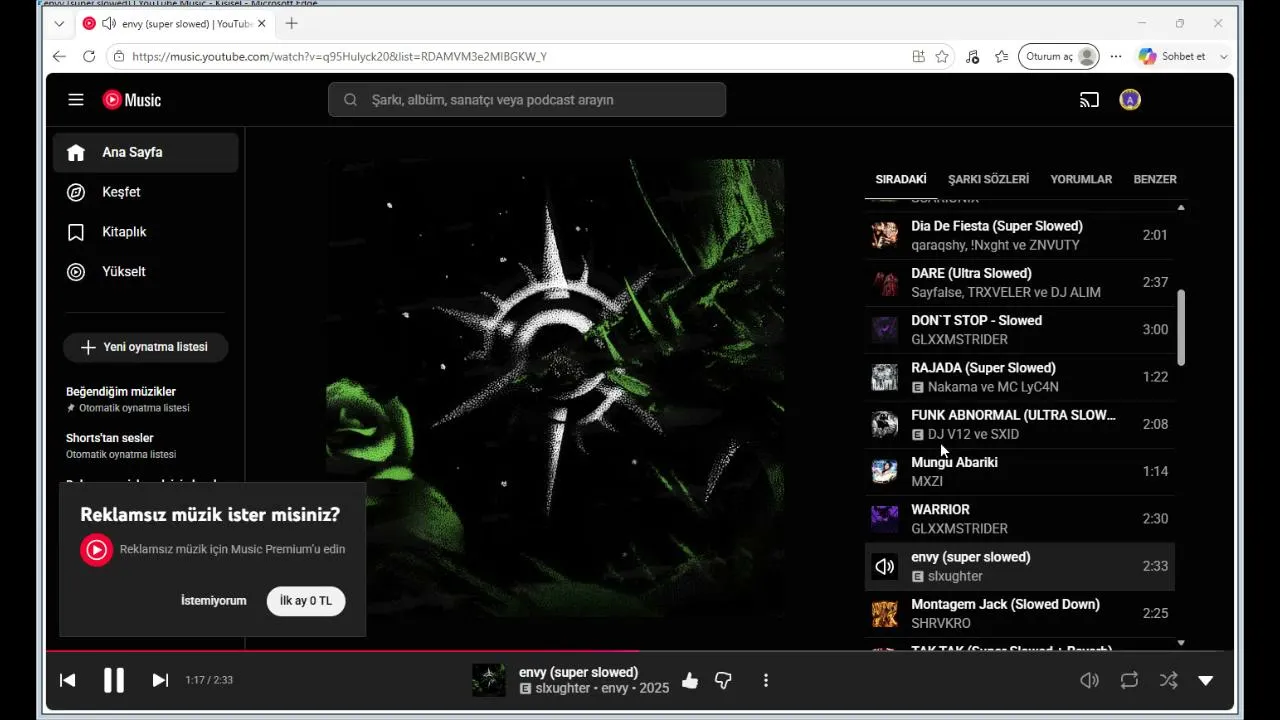Bookmark this page with star icon

click(x=942, y=57)
